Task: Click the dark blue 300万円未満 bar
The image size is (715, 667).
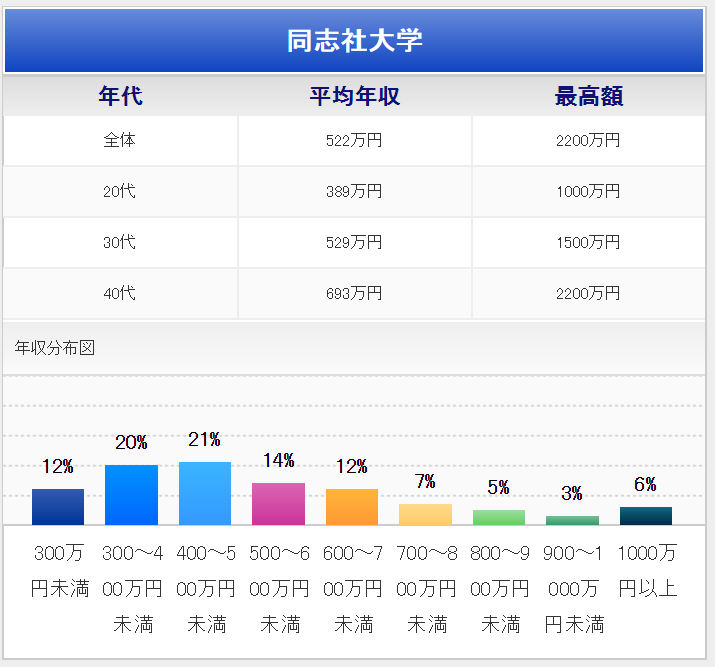Action: click(x=58, y=507)
